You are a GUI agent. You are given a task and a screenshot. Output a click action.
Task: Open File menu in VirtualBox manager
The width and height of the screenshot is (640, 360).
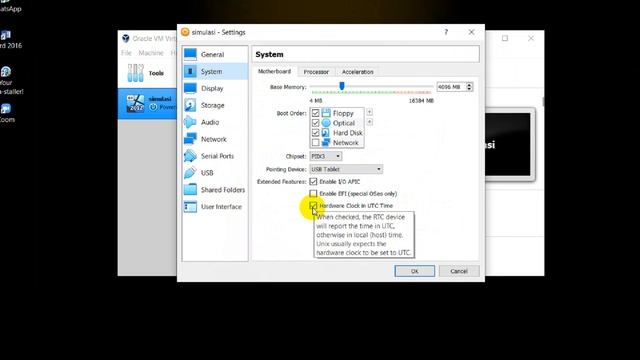[126, 53]
